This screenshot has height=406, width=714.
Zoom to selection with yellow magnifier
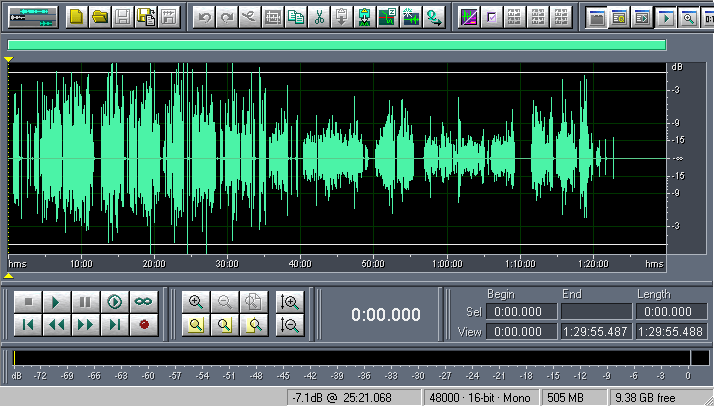196,325
